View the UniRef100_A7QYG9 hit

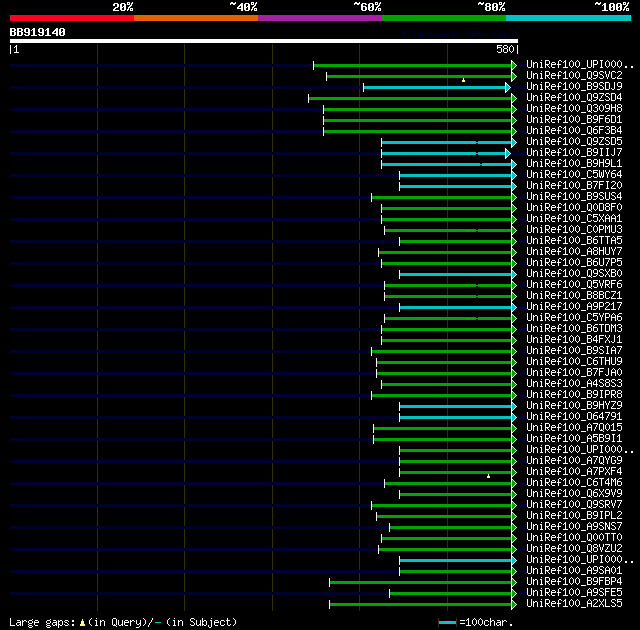574,461
